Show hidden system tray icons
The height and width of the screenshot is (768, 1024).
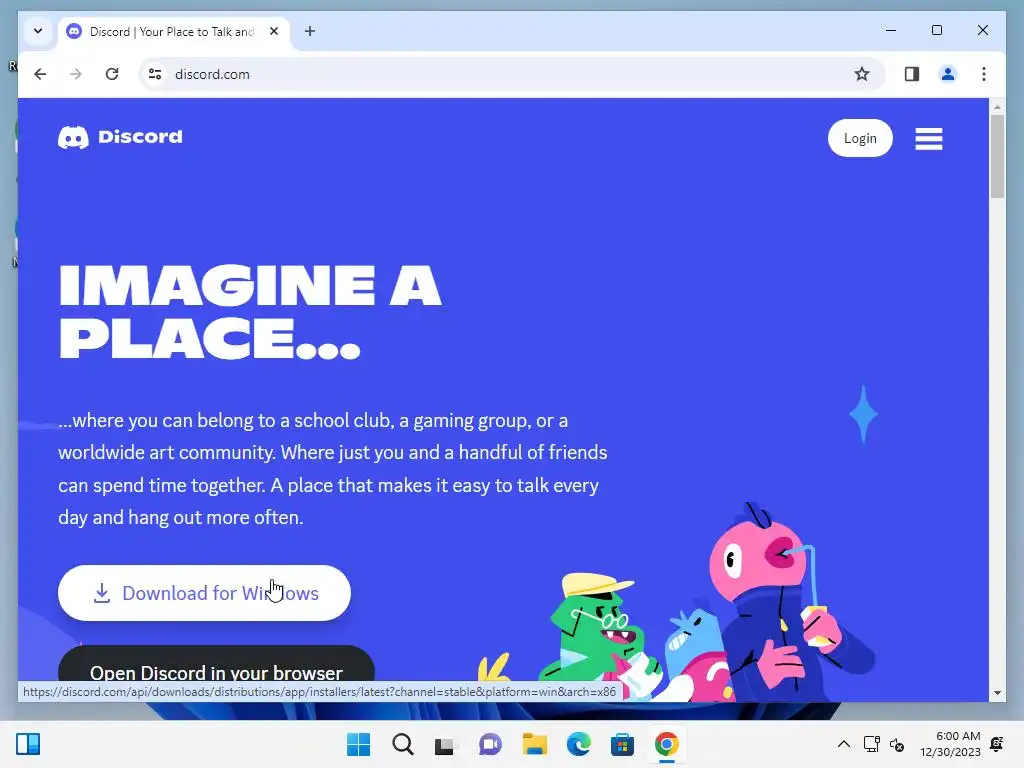[843, 744]
